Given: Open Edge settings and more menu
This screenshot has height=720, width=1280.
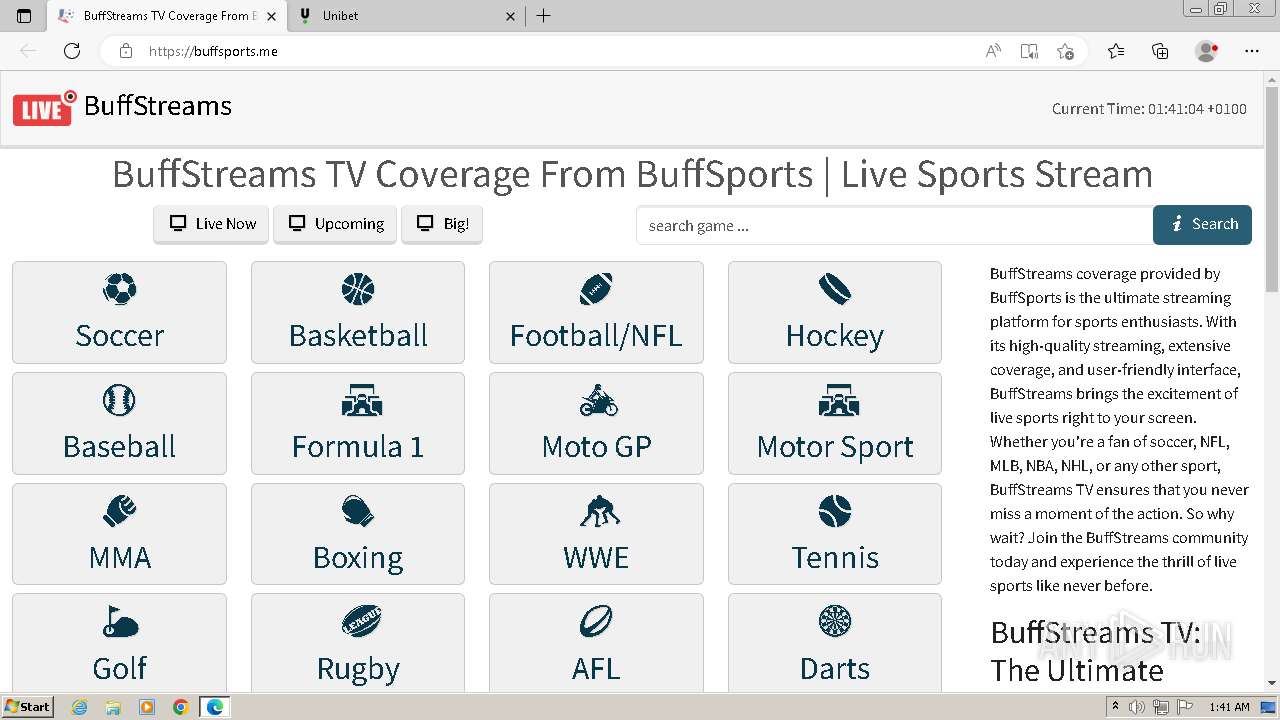Looking at the screenshot, I should 1252,51.
